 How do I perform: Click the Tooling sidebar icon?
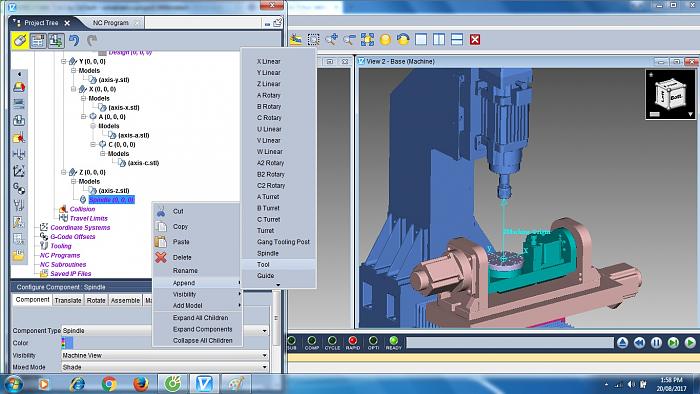click(19, 205)
